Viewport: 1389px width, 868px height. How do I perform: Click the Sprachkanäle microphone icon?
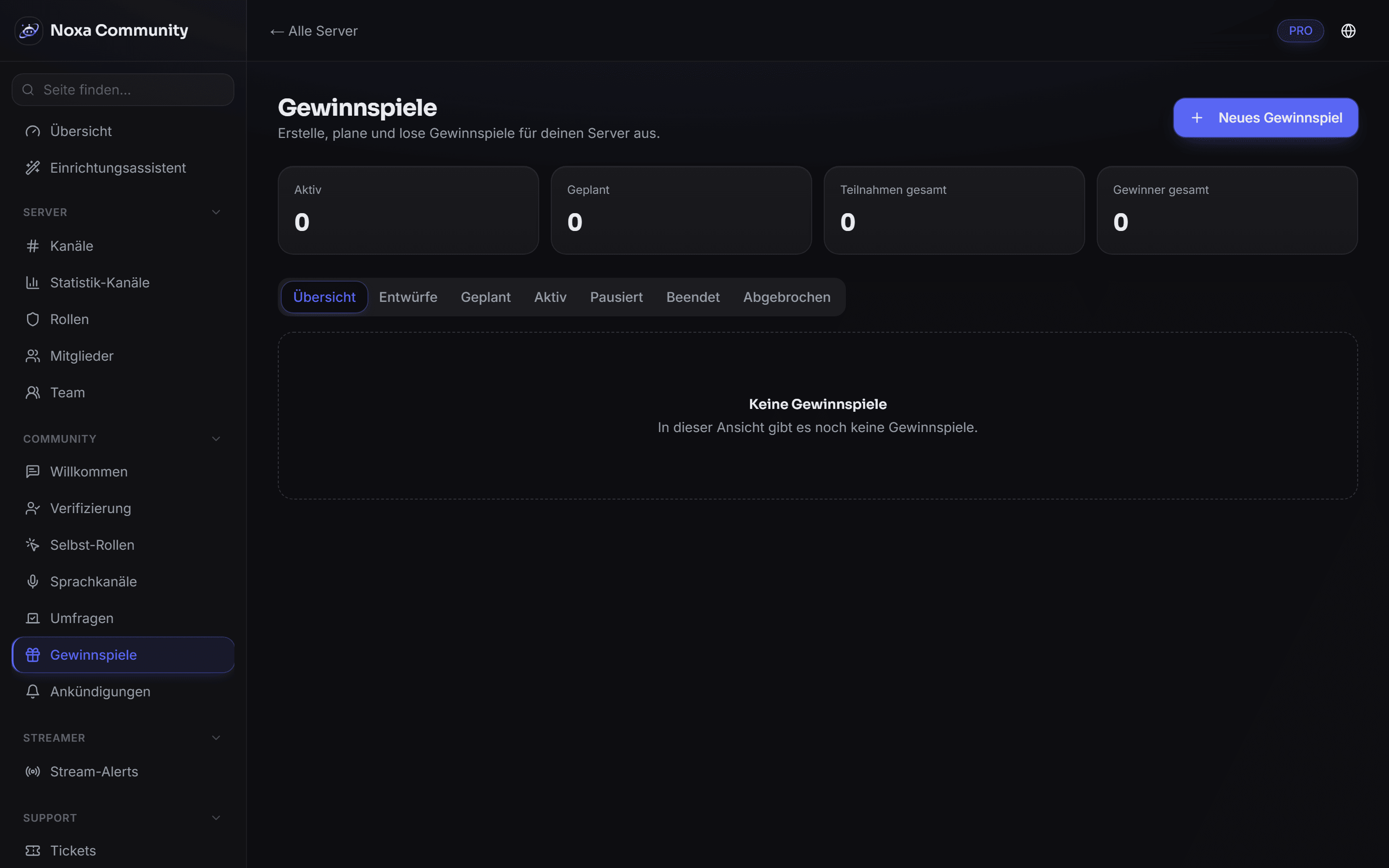pyautogui.click(x=33, y=582)
